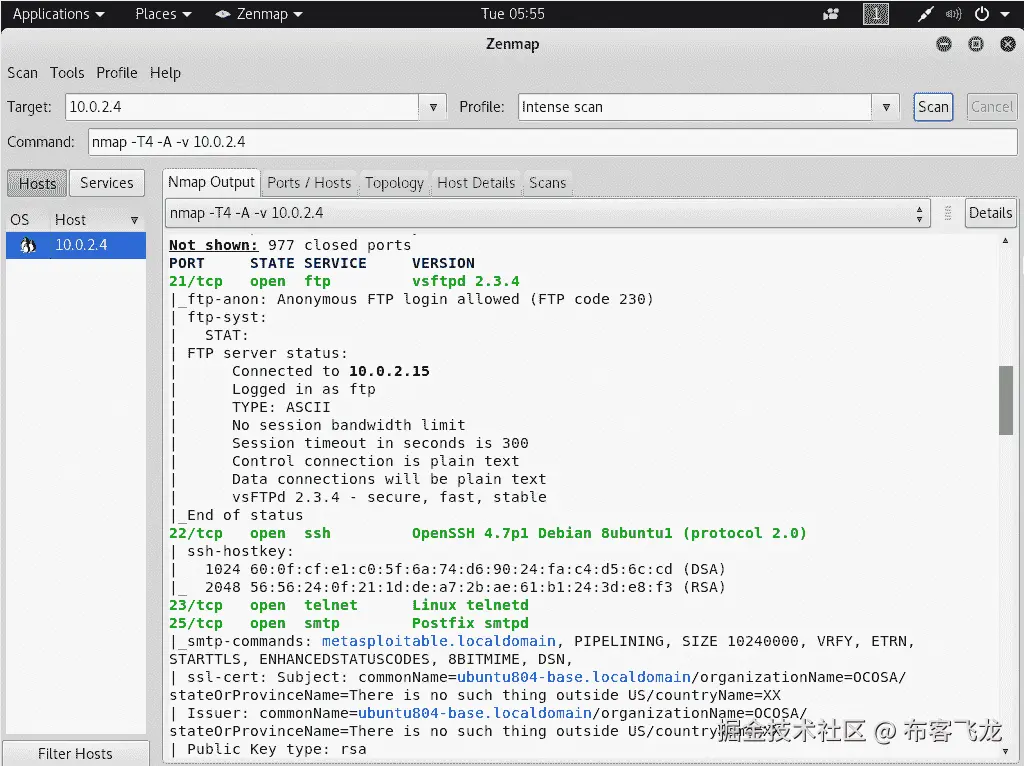This screenshot has height=766, width=1024.
Task: Close the Zenmap window
Action: point(1008,44)
